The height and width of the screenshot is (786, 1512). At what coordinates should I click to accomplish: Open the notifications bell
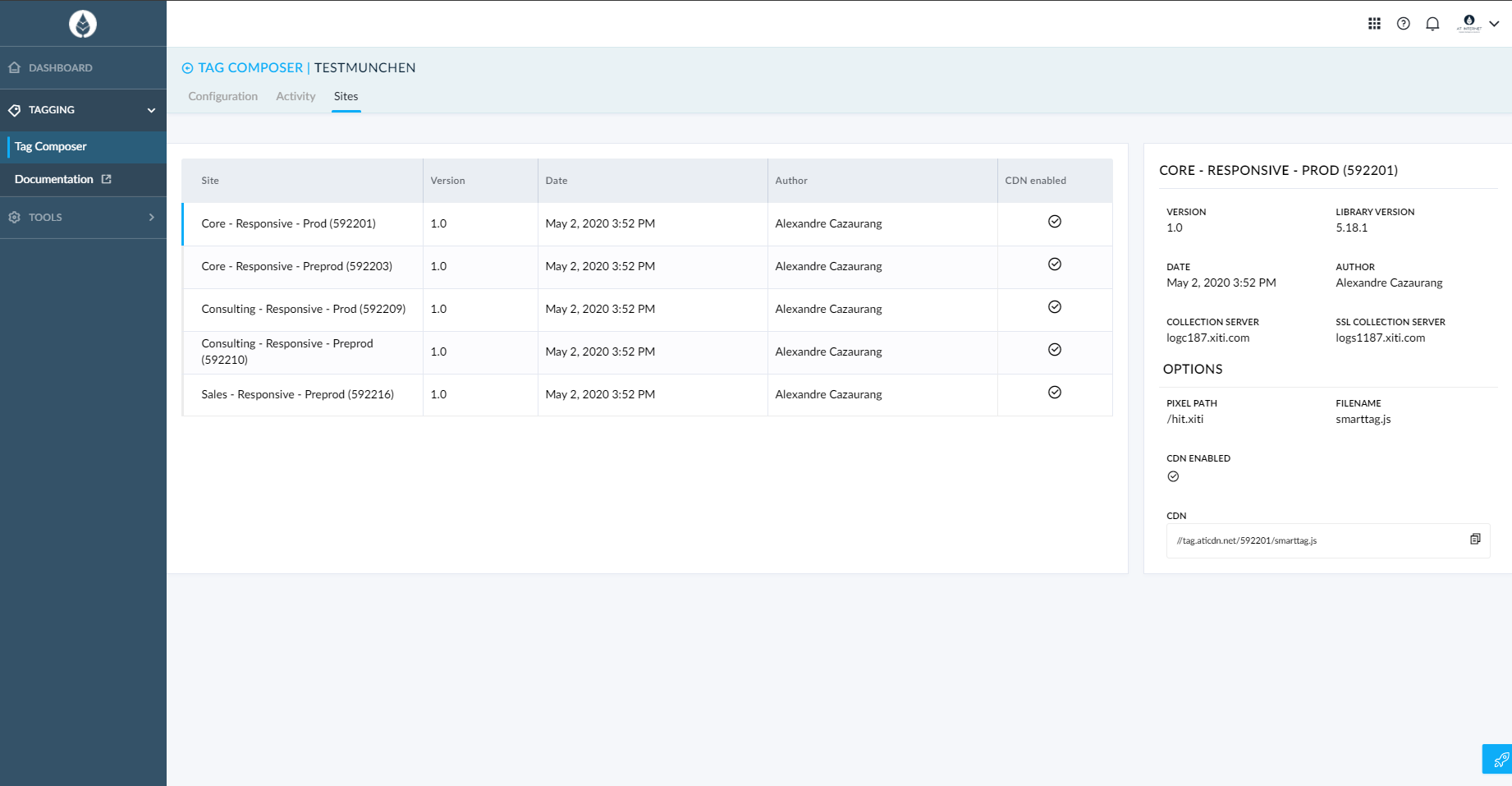tap(1432, 24)
